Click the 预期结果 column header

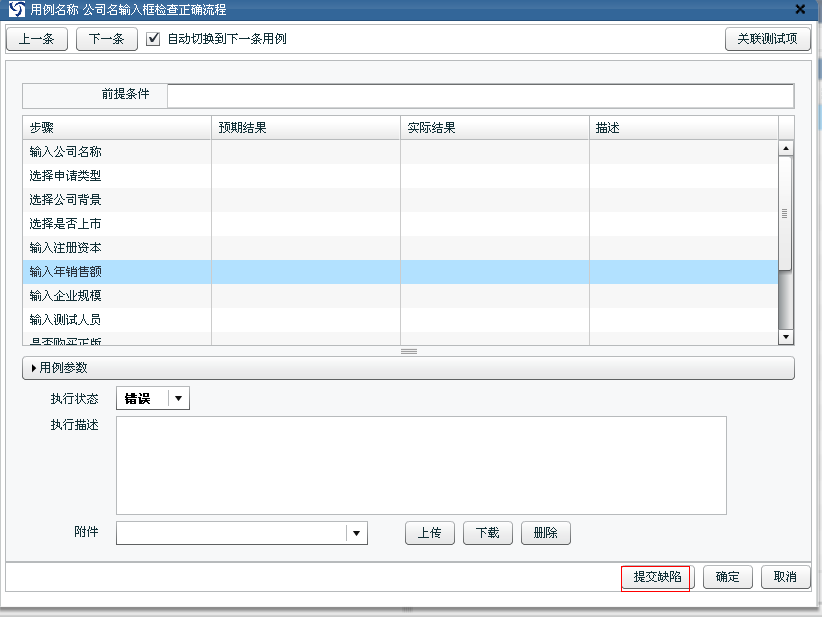(305, 128)
